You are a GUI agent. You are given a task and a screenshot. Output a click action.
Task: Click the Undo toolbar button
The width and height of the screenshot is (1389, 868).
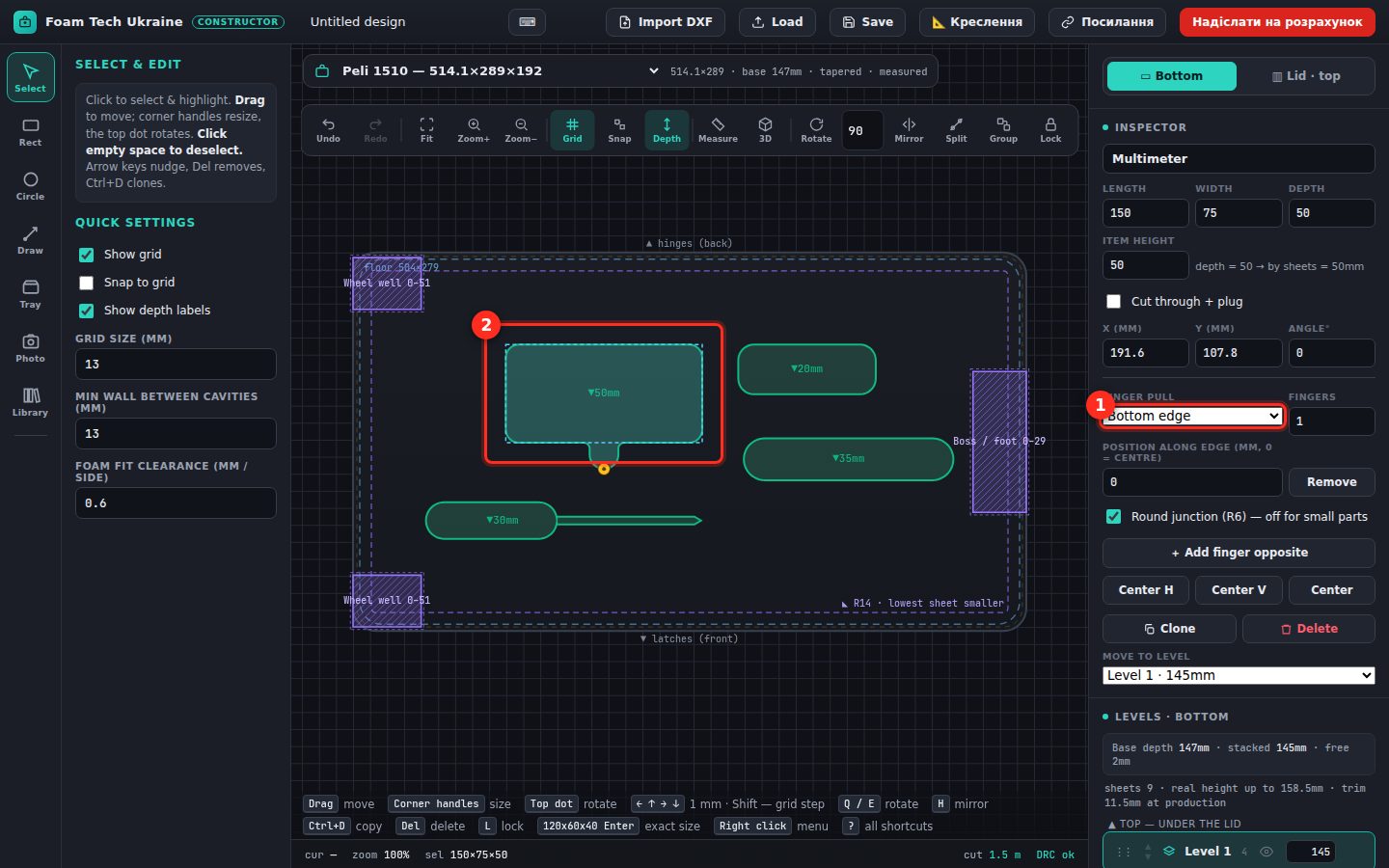328,130
